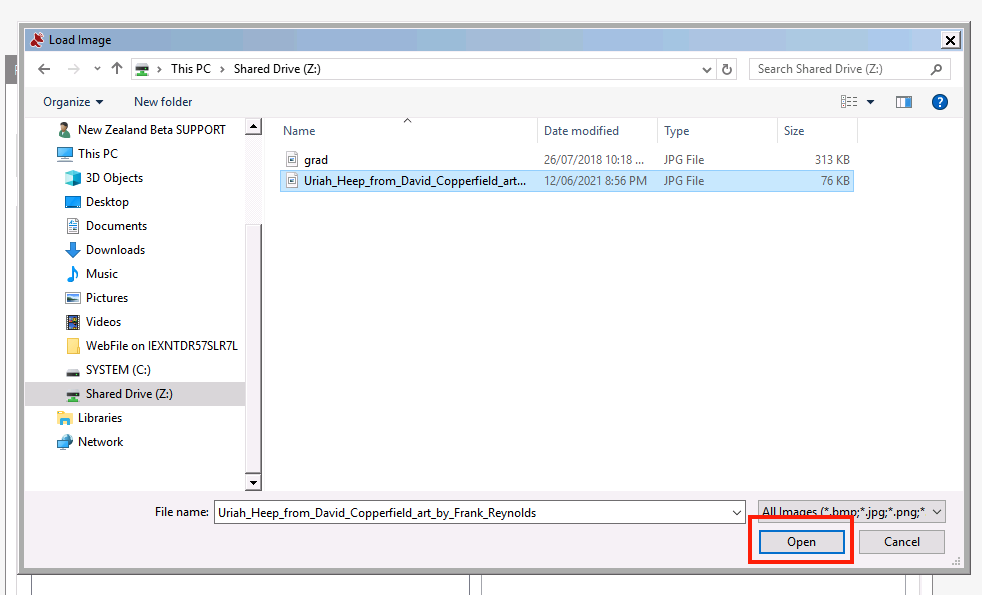The height and width of the screenshot is (595, 982).
Task: Open Videos in the navigation pane
Action: point(93,322)
